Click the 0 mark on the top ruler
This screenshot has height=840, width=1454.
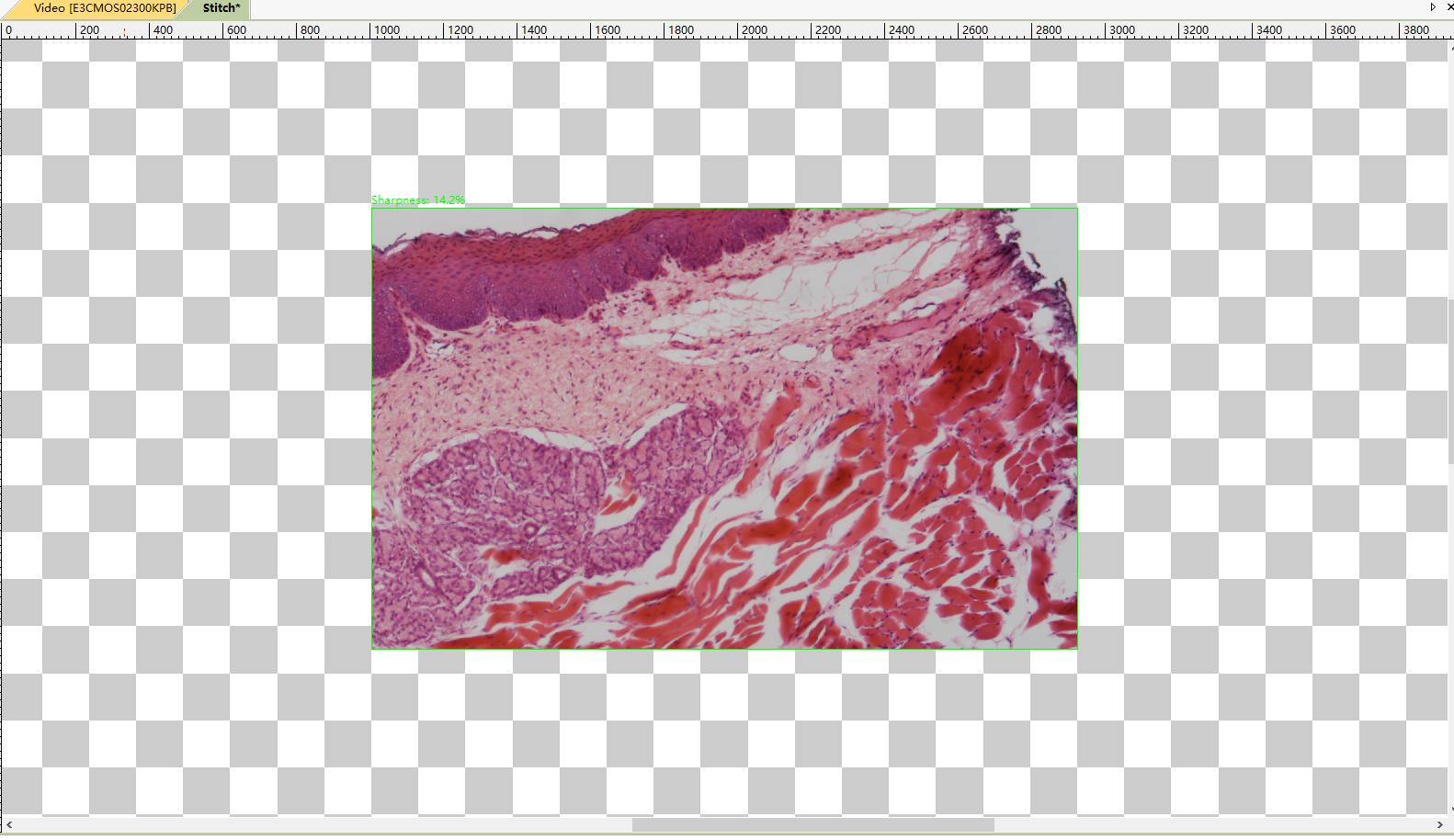(x=9, y=30)
